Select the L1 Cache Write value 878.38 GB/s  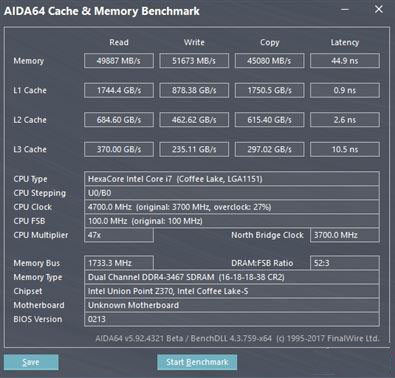[x=194, y=90]
